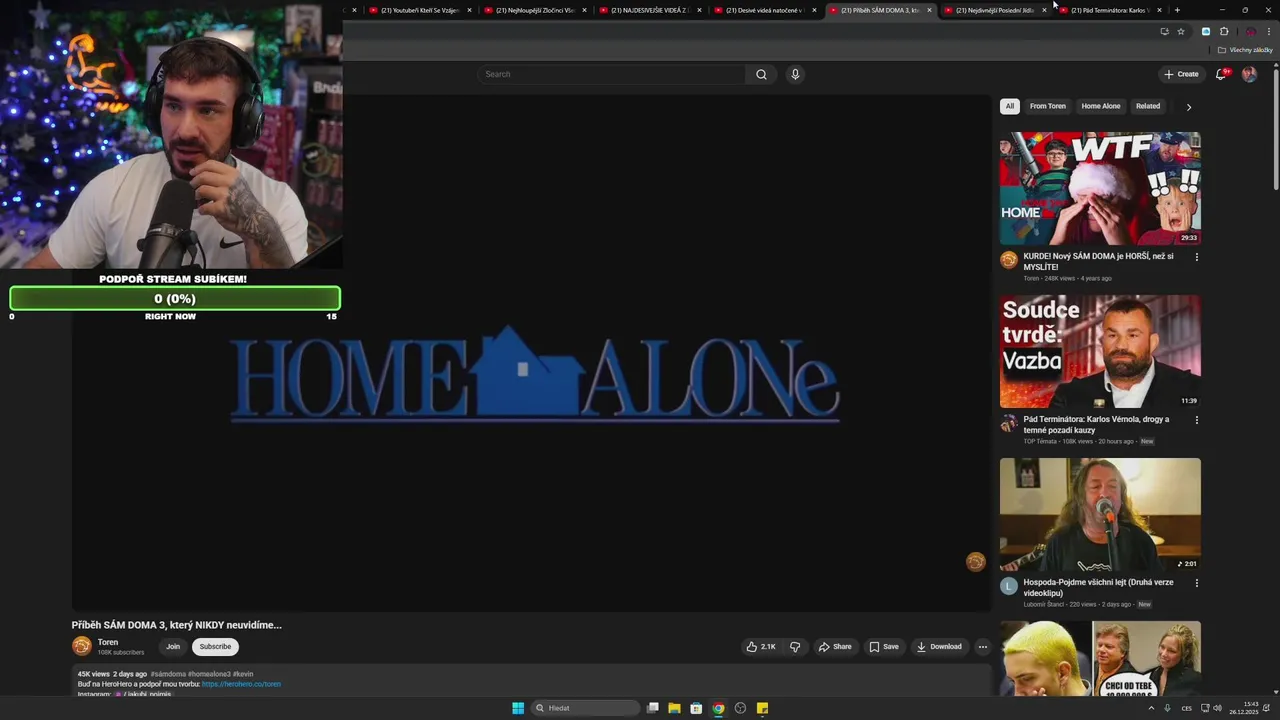Open File Explorer from taskbar
Viewport: 1280px width, 720px height.
click(x=674, y=708)
